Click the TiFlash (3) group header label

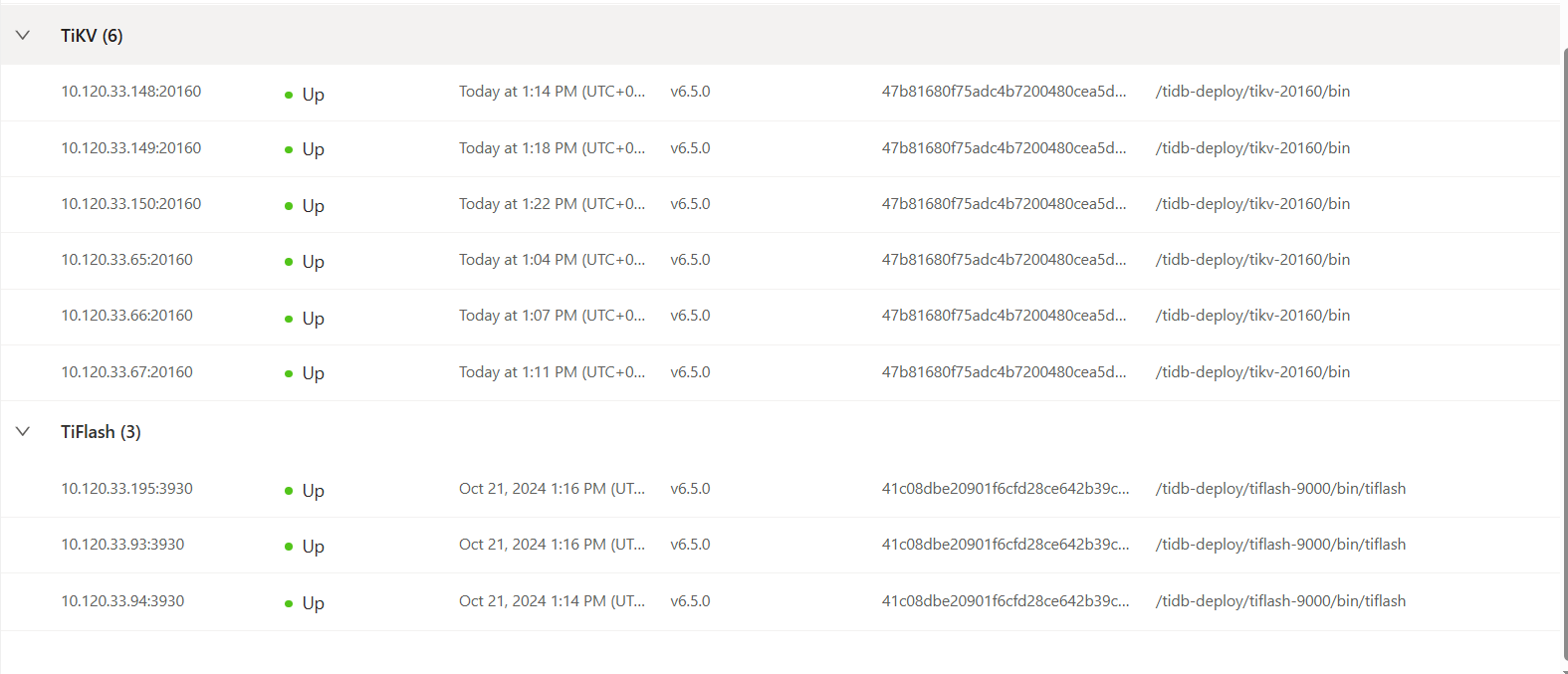[101, 432]
